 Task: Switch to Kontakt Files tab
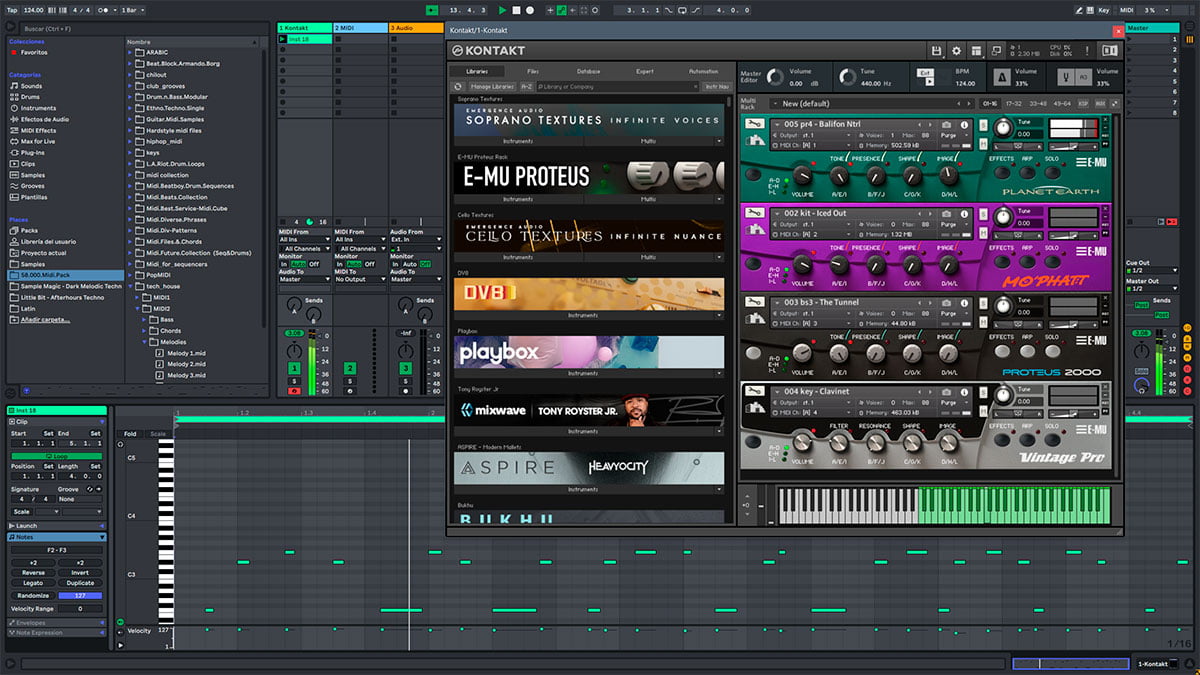532,72
